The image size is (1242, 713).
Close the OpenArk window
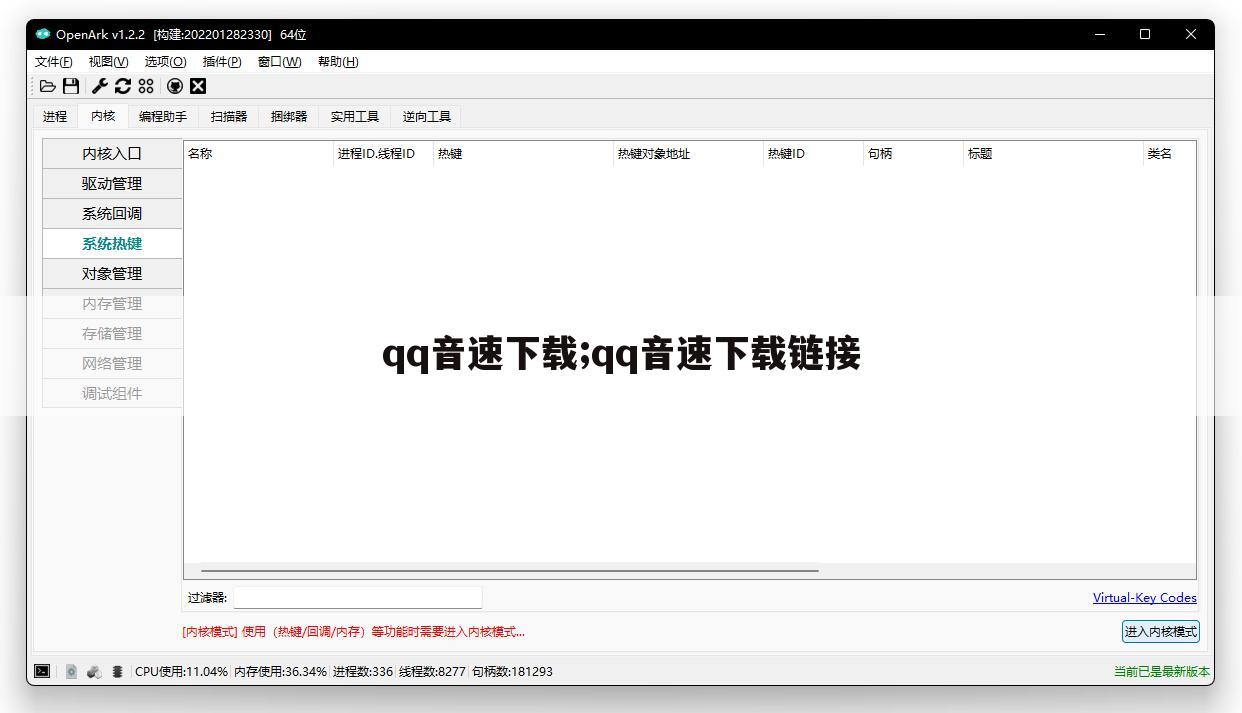1191,34
